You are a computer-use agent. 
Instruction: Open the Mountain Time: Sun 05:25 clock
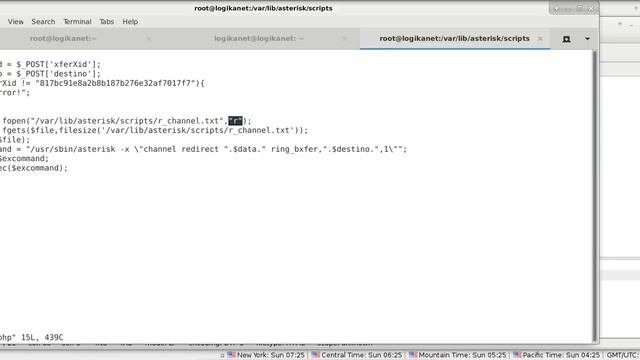click(x=462, y=355)
